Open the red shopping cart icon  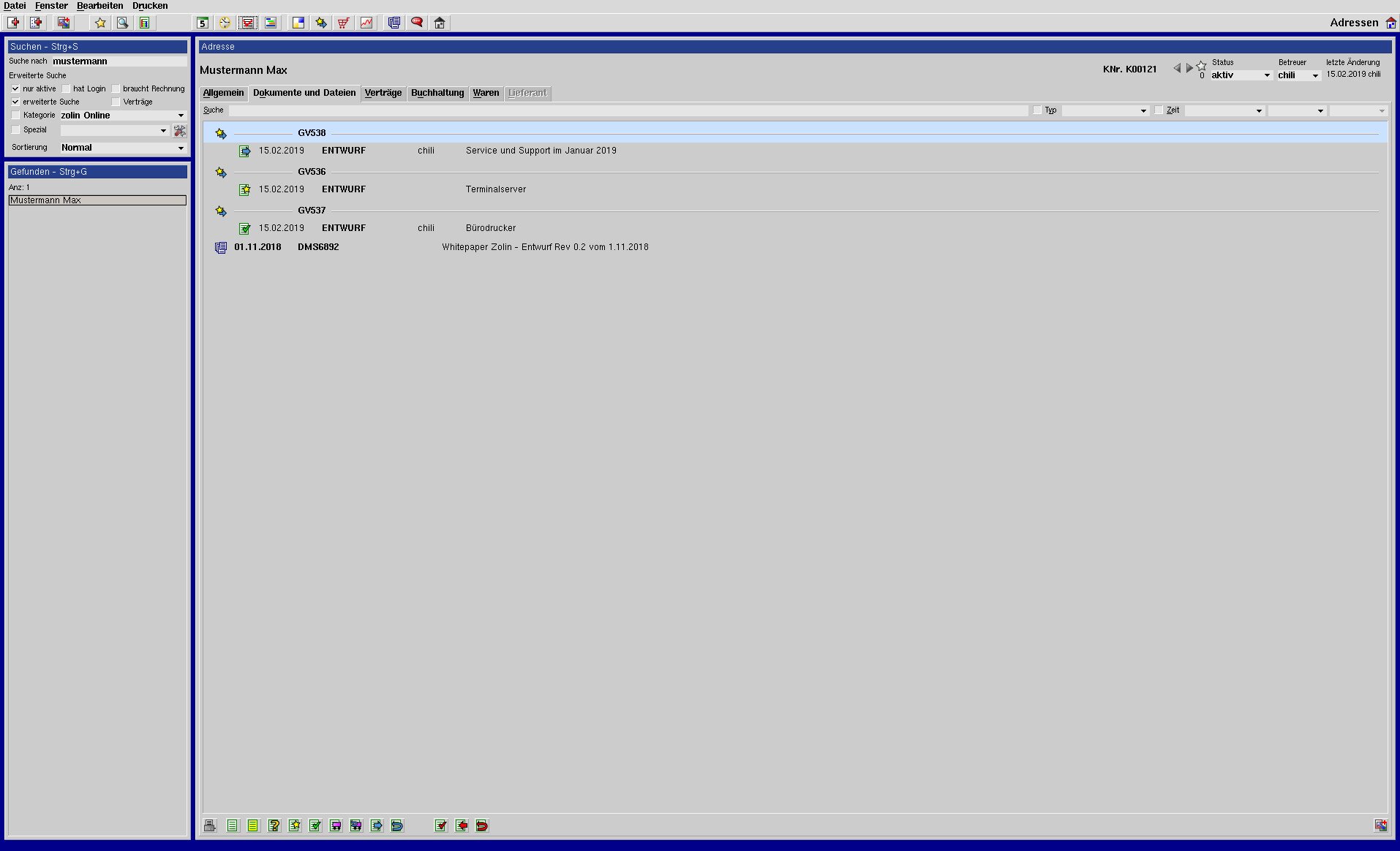[x=343, y=23]
